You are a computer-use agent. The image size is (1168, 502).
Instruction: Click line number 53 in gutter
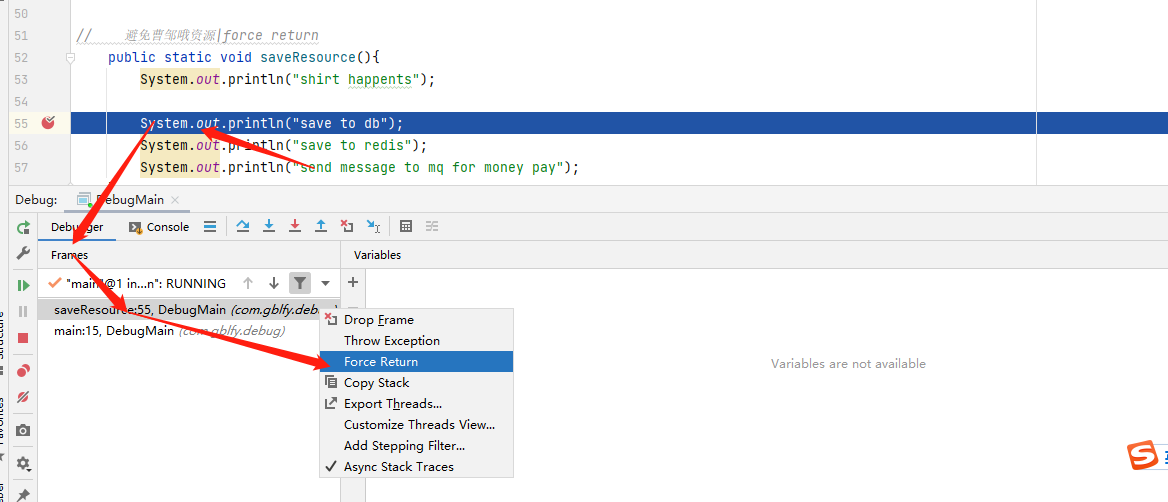pos(21,79)
